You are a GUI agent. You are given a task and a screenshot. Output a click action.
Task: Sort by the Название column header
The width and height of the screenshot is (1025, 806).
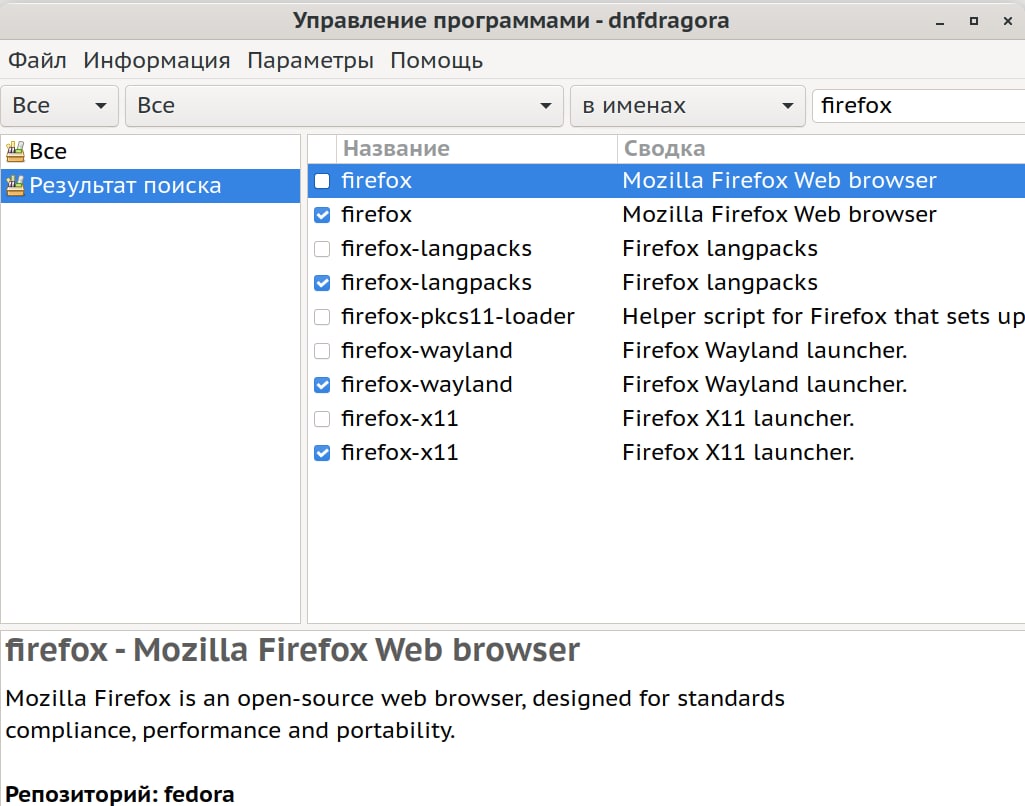coord(396,149)
